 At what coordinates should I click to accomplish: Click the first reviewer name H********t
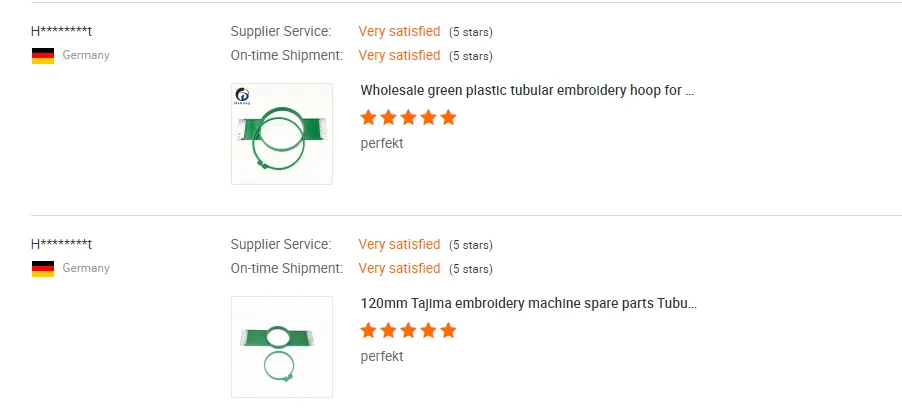pyautogui.click(x=62, y=32)
